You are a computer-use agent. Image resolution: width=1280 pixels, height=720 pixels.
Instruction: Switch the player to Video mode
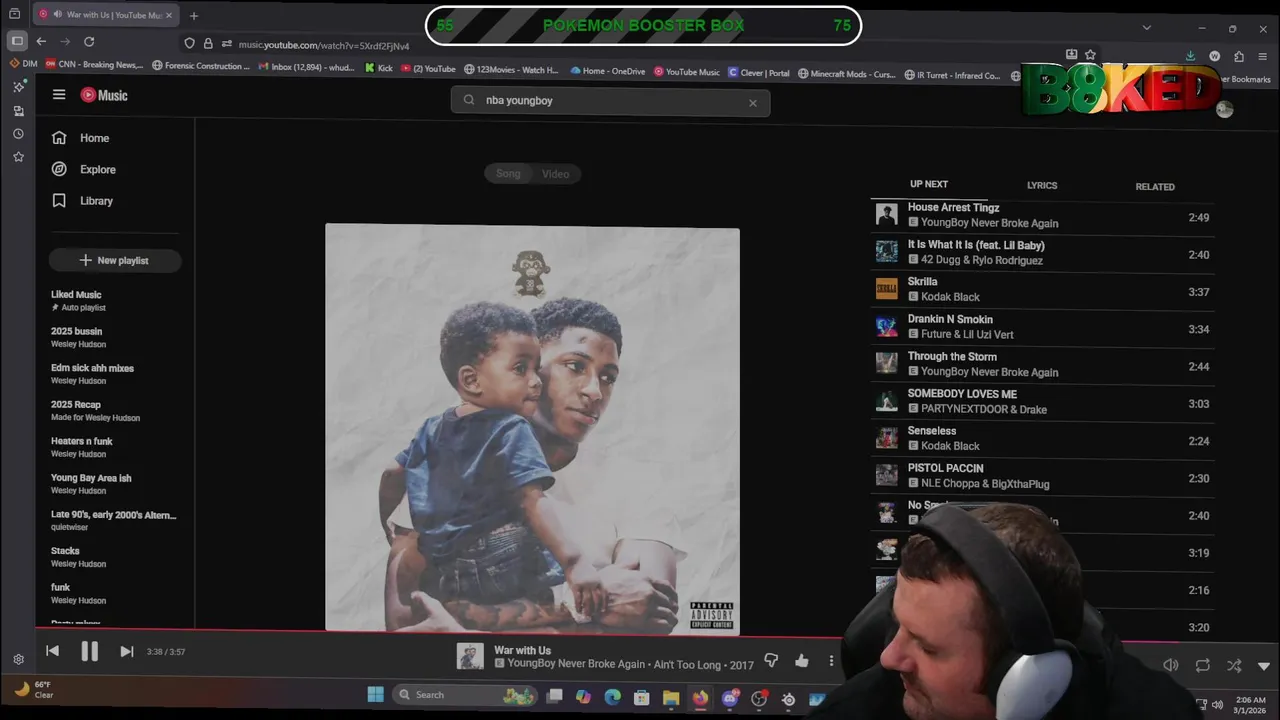pos(555,174)
